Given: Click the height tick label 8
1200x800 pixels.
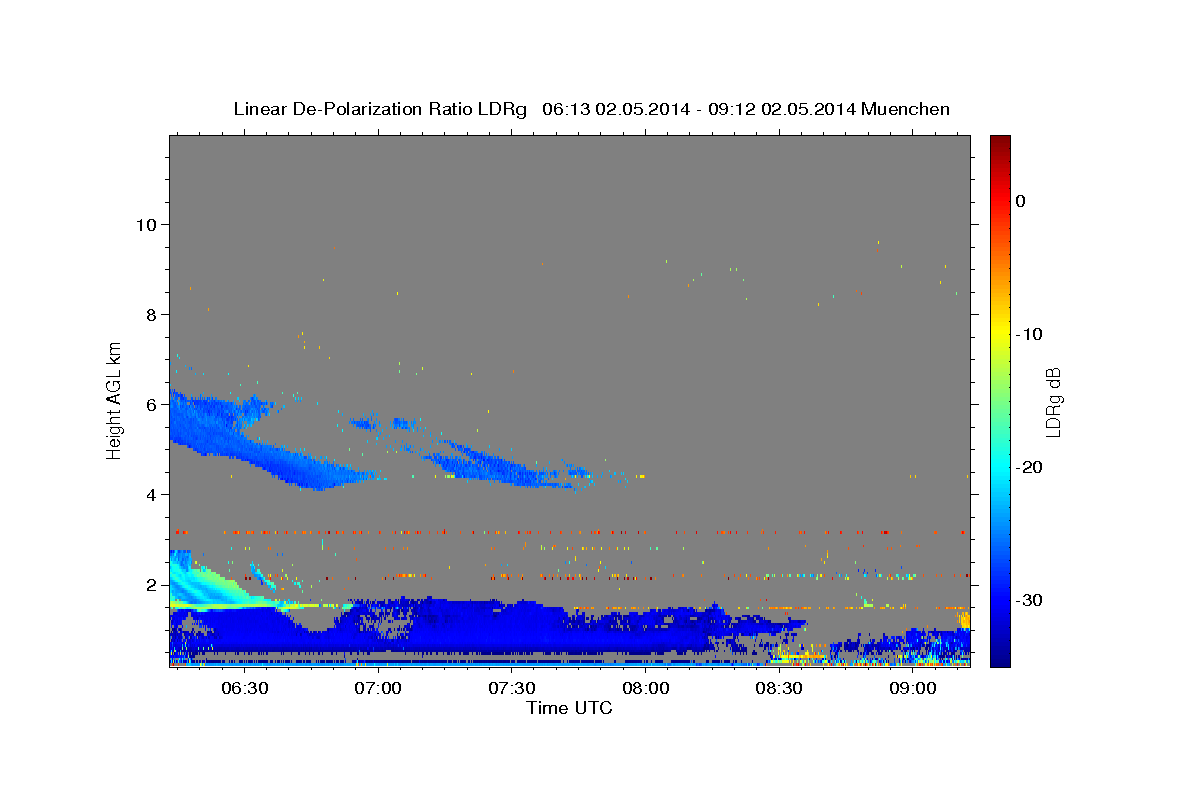Looking at the screenshot, I should pos(151,314).
